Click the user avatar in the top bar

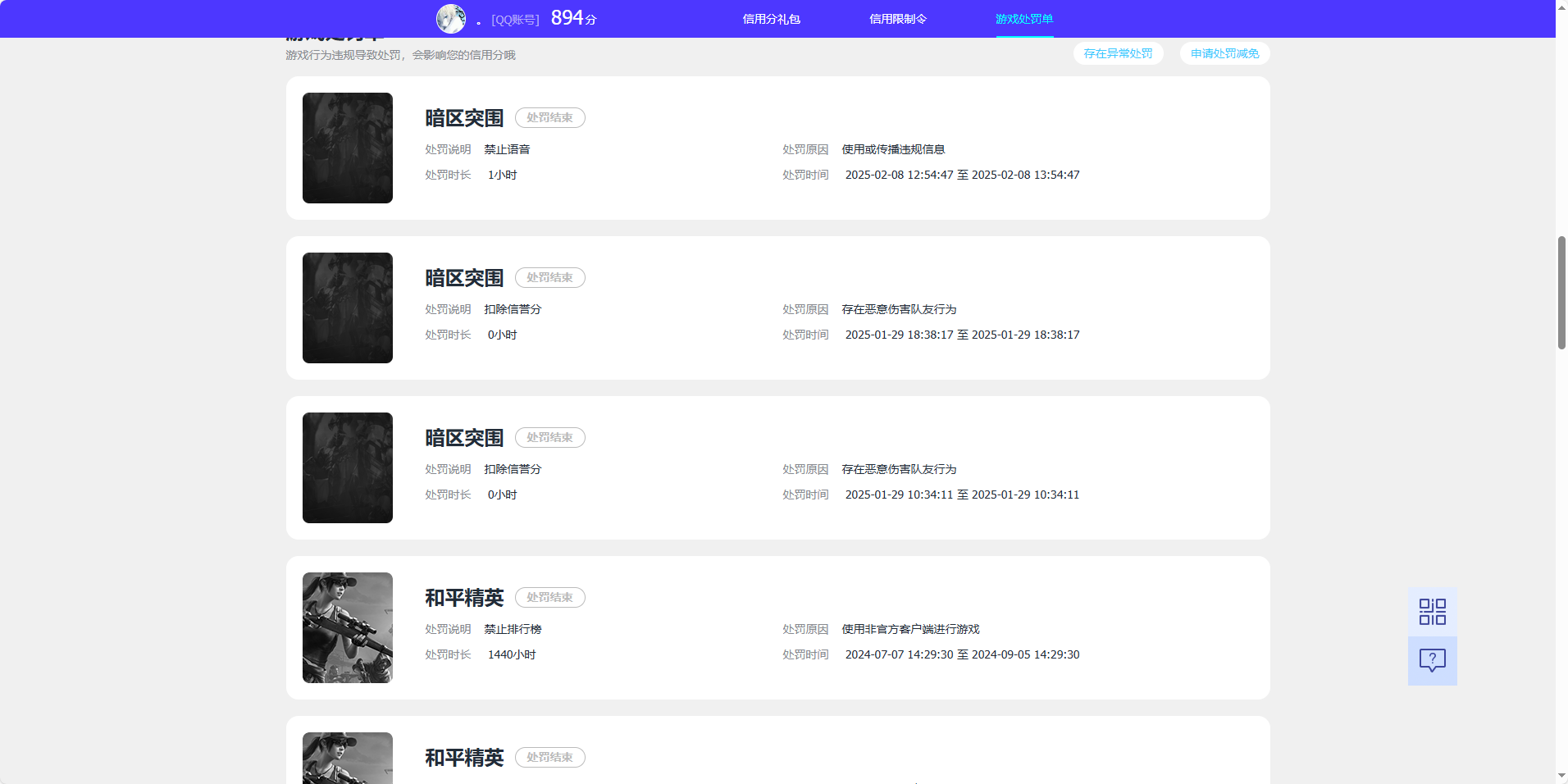coord(451,18)
